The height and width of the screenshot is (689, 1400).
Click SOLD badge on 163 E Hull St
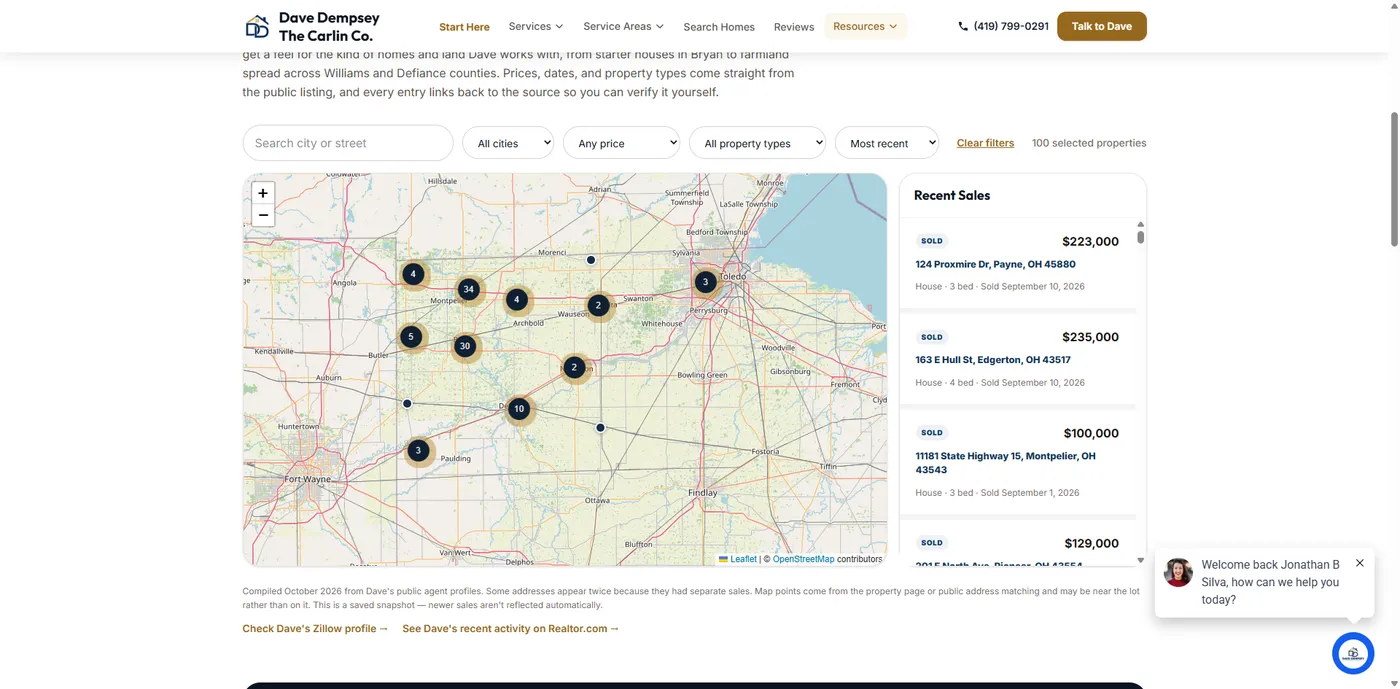(932, 337)
